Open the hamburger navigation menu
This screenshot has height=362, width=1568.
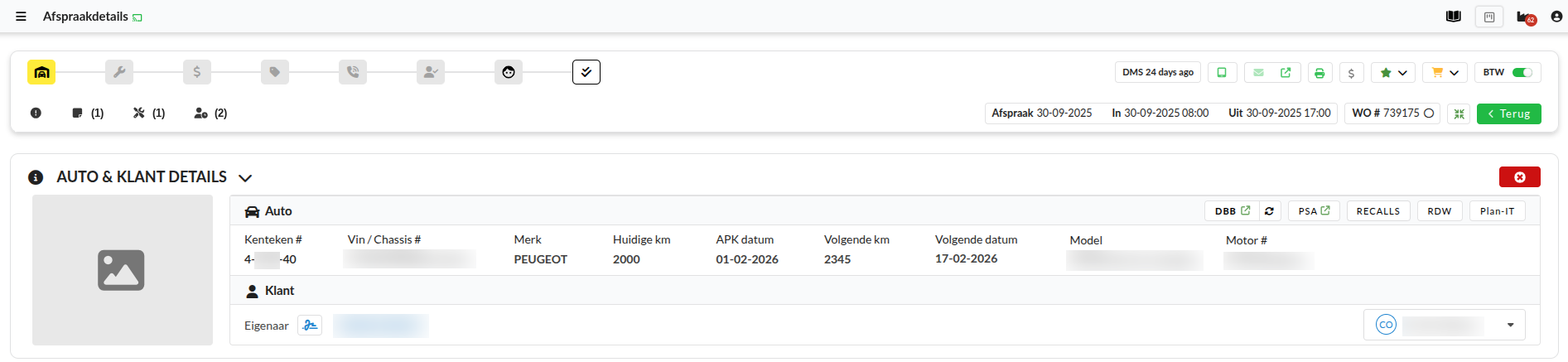pos(21,17)
